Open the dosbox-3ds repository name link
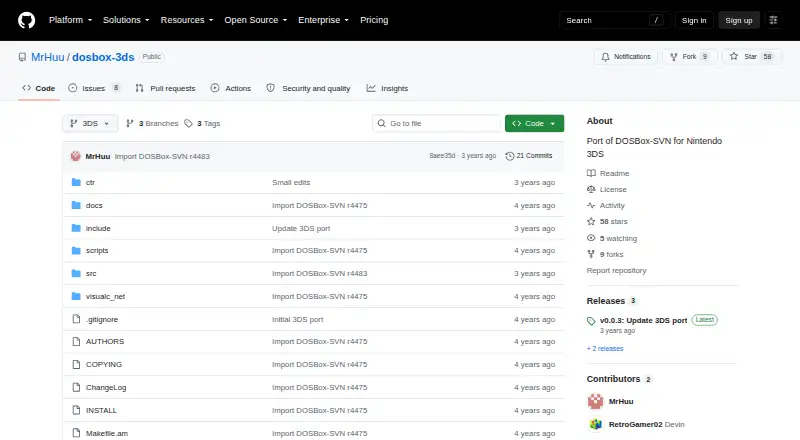 click(103, 57)
